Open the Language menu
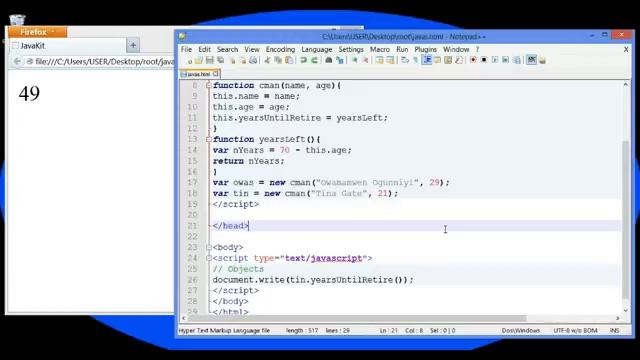 [317, 49]
